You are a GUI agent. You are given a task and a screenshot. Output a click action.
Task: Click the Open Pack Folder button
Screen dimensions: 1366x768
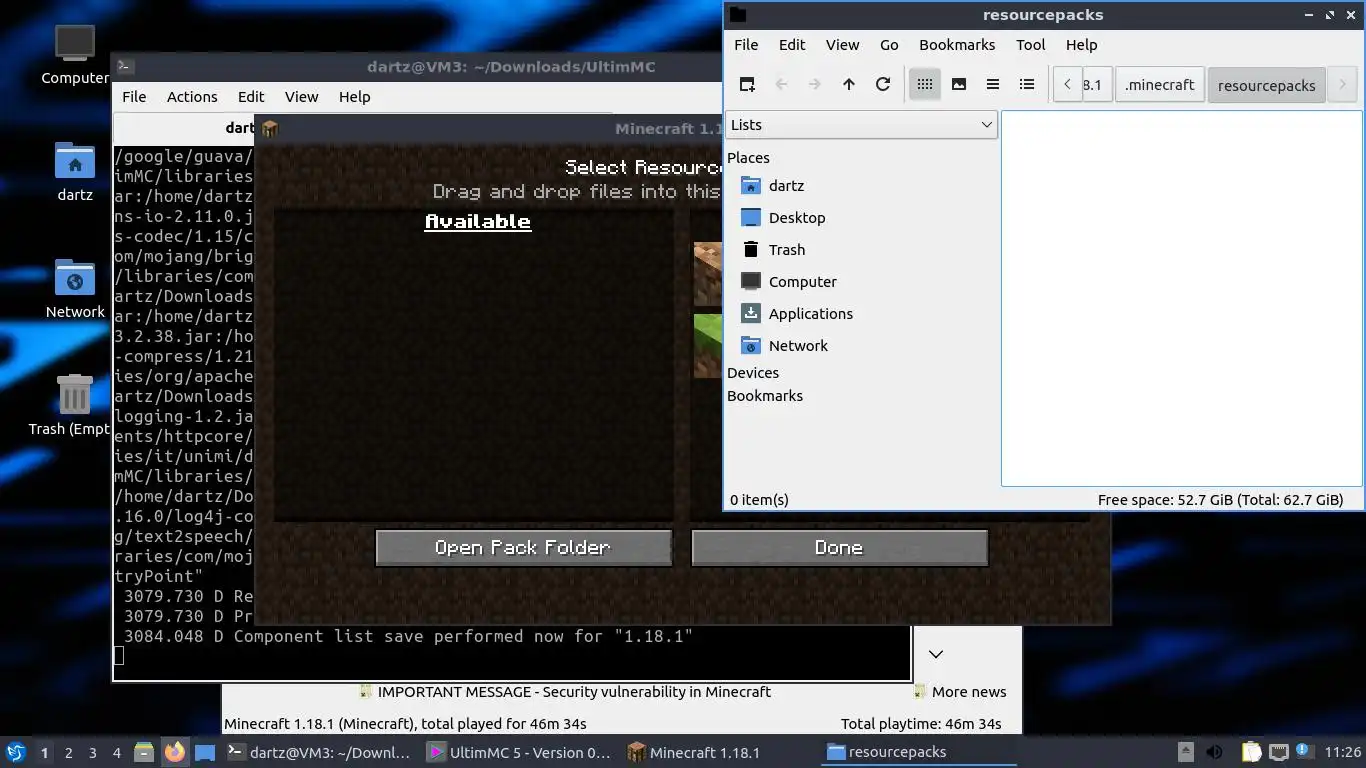[x=523, y=548]
